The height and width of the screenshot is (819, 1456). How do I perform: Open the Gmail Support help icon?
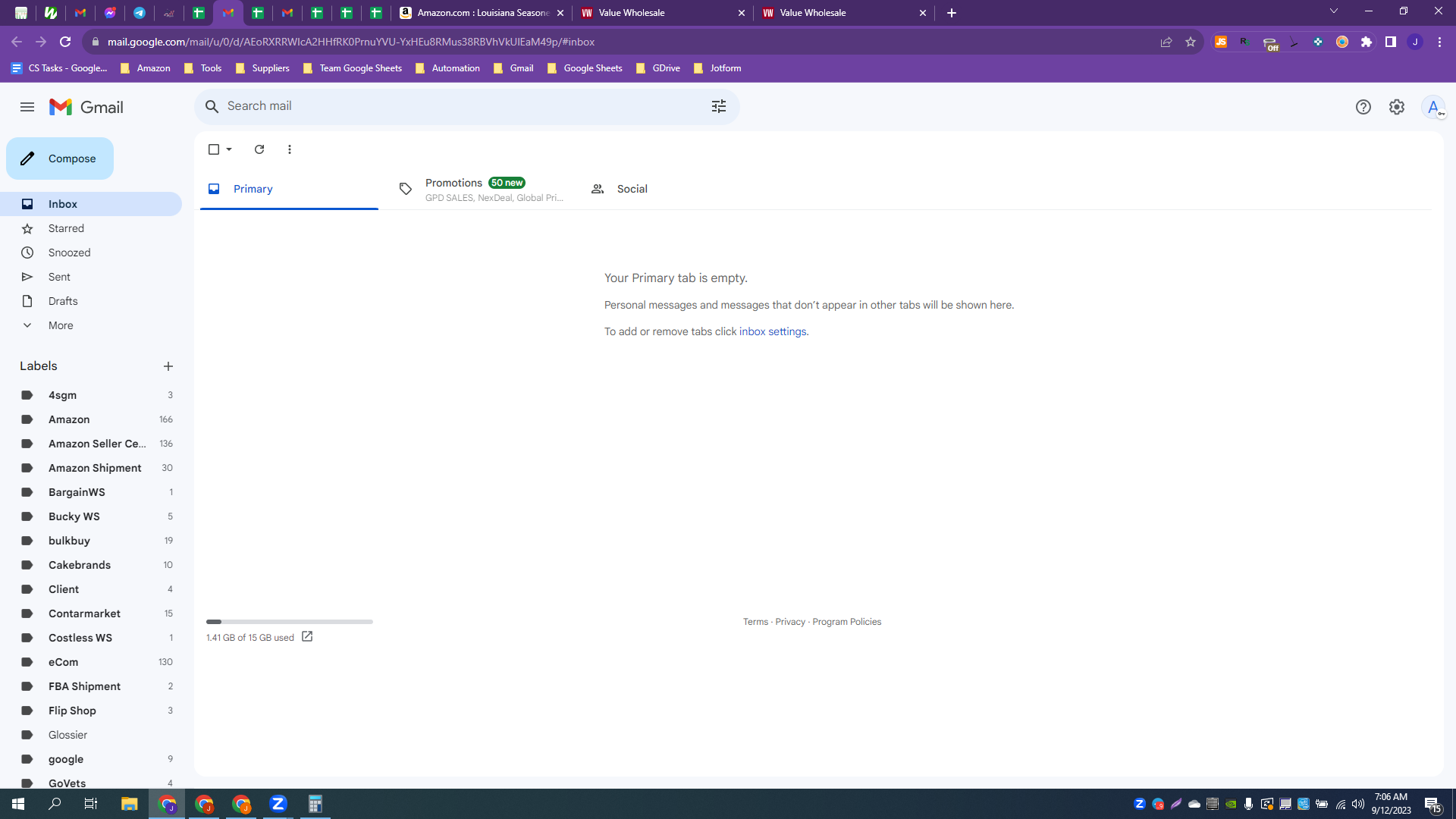(x=1363, y=107)
